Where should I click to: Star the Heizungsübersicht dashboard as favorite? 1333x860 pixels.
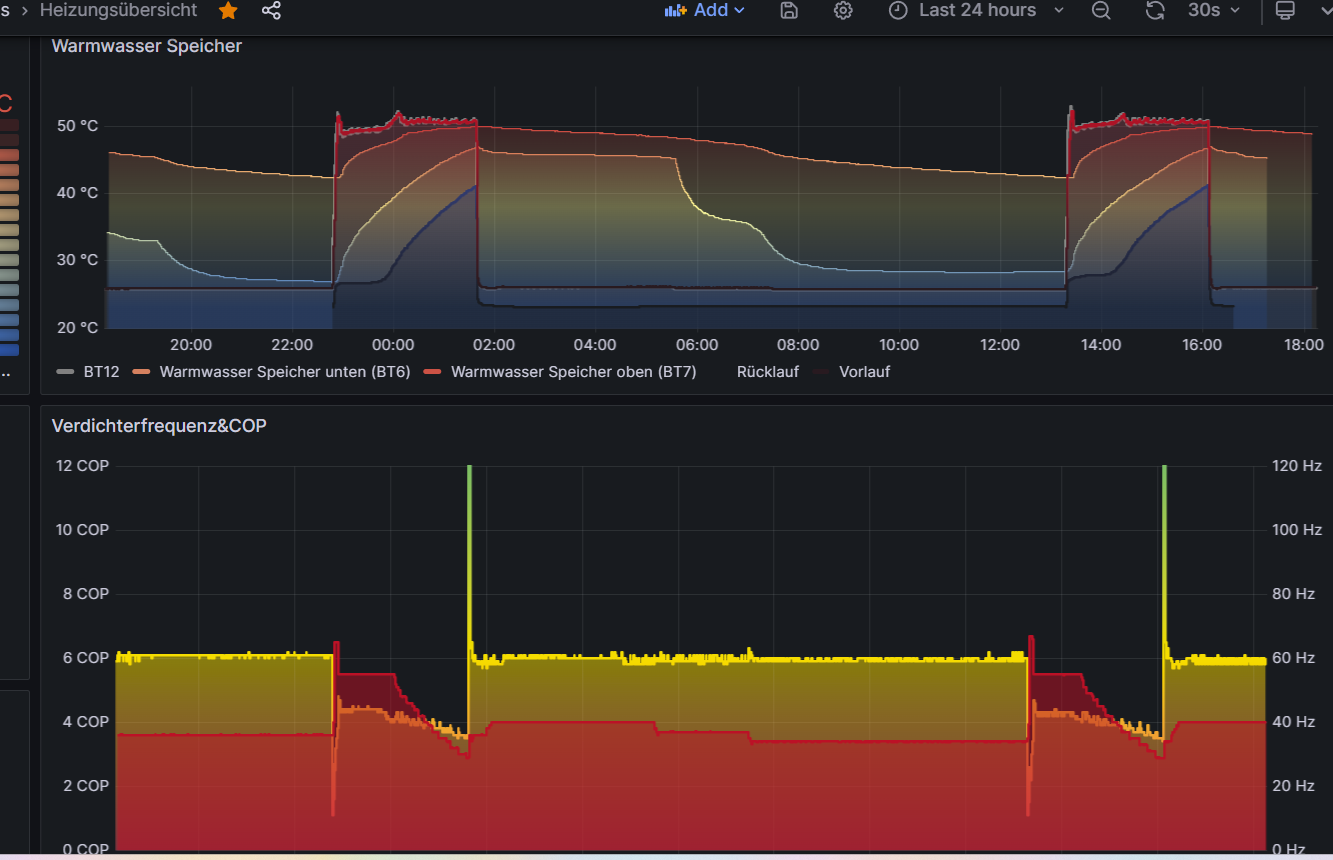click(228, 11)
